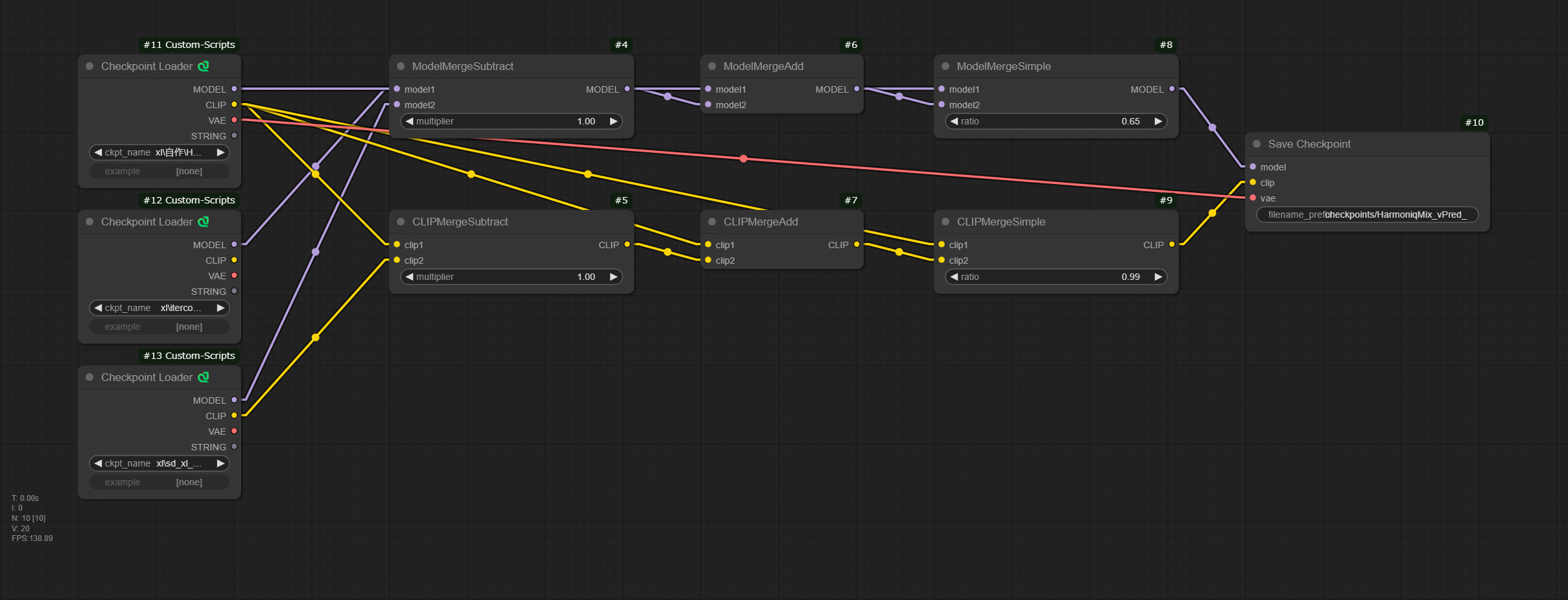Click the green Custom-Scripts icon on node #11
The width and height of the screenshot is (1568, 600).
(204, 66)
